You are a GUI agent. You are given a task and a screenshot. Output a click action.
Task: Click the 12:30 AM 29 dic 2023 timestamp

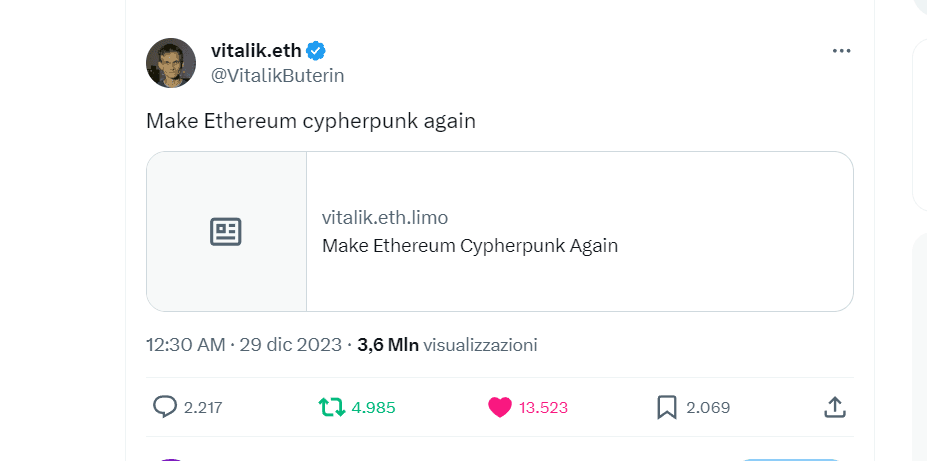(x=244, y=345)
